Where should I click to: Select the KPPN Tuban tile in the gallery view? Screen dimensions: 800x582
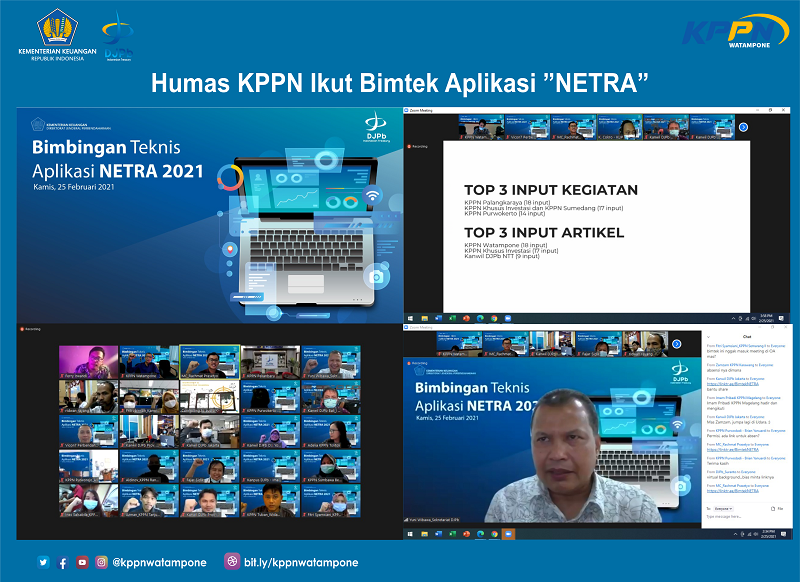(x=270, y=501)
